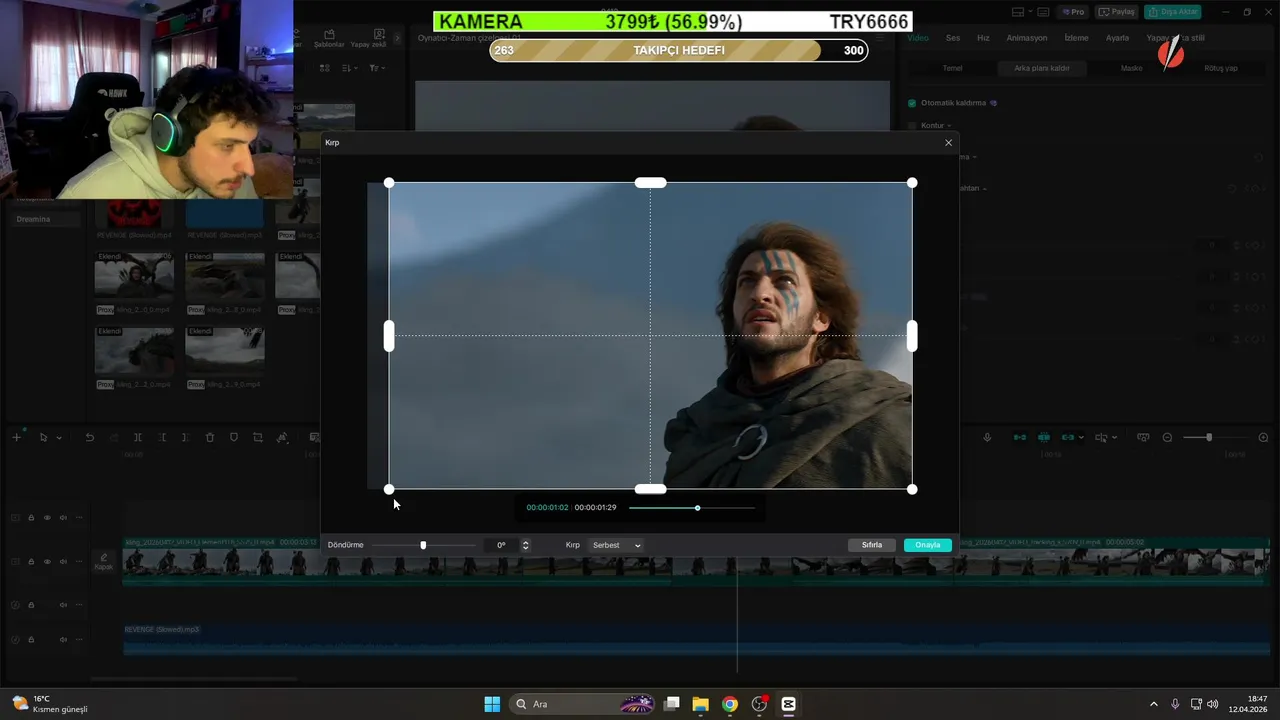Click the timeline zoom-in plus icon
Image resolution: width=1280 pixels, height=720 pixels.
1263,437
